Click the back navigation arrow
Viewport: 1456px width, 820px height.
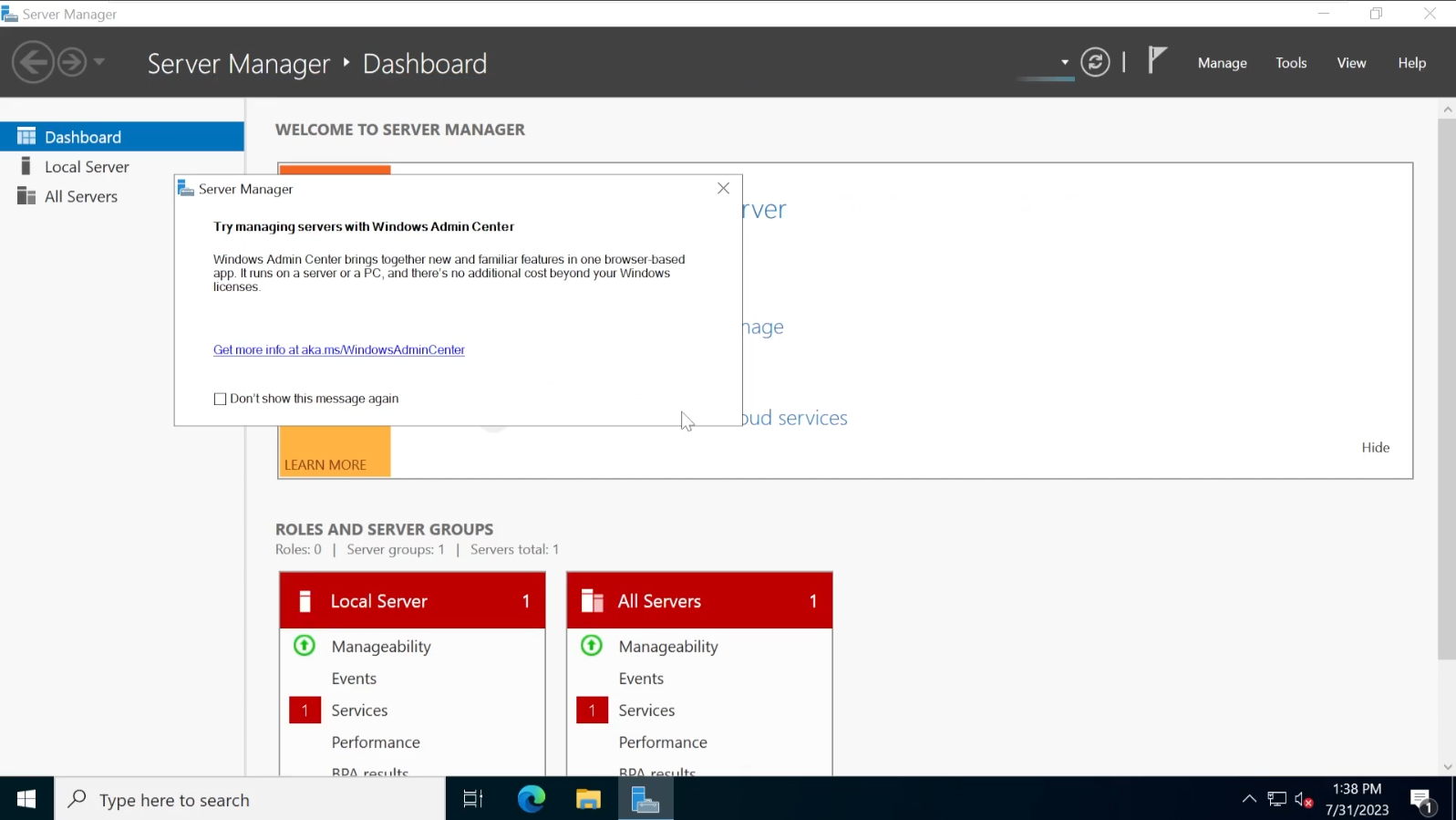coord(34,62)
